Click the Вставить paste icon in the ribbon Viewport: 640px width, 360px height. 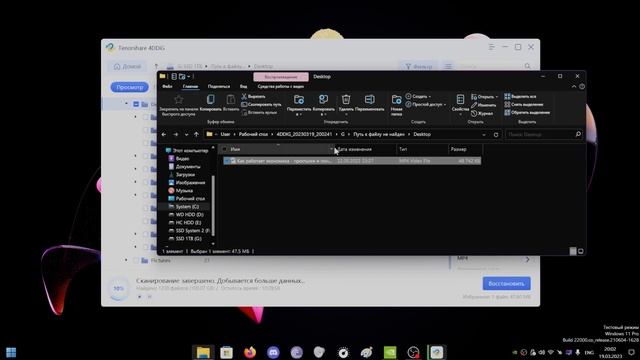[231, 99]
